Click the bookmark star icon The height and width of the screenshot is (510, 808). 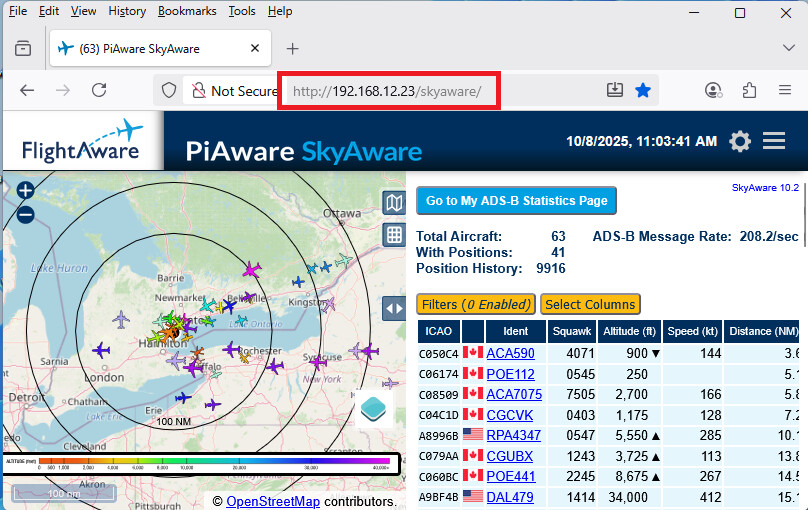pyautogui.click(x=643, y=90)
